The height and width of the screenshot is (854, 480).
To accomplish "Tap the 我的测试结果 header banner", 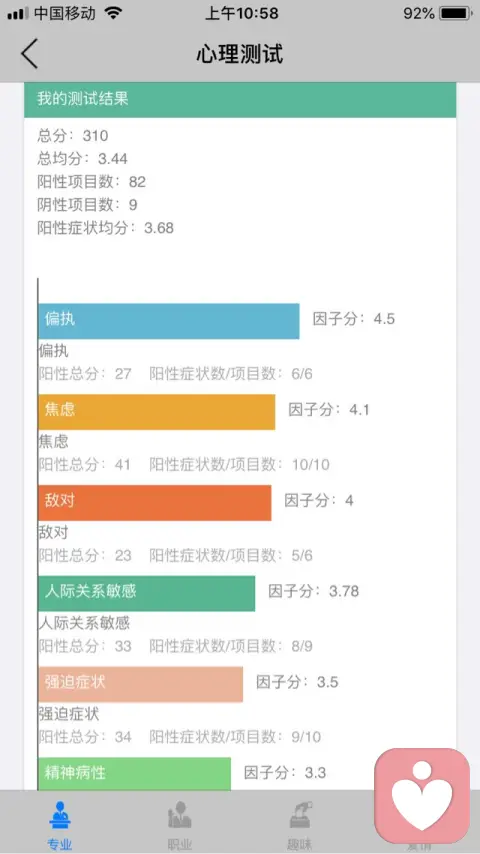I will coord(240,100).
